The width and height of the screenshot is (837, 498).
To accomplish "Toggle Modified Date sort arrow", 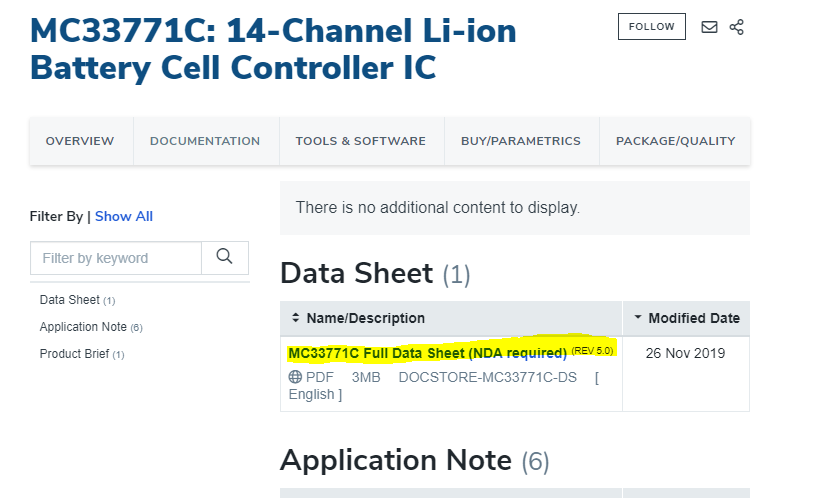I will [638, 318].
